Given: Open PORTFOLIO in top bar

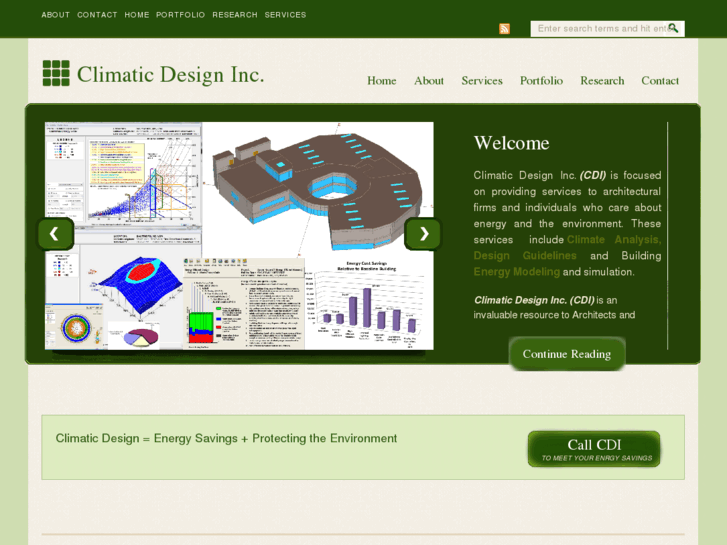Looking at the screenshot, I should 180,15.
